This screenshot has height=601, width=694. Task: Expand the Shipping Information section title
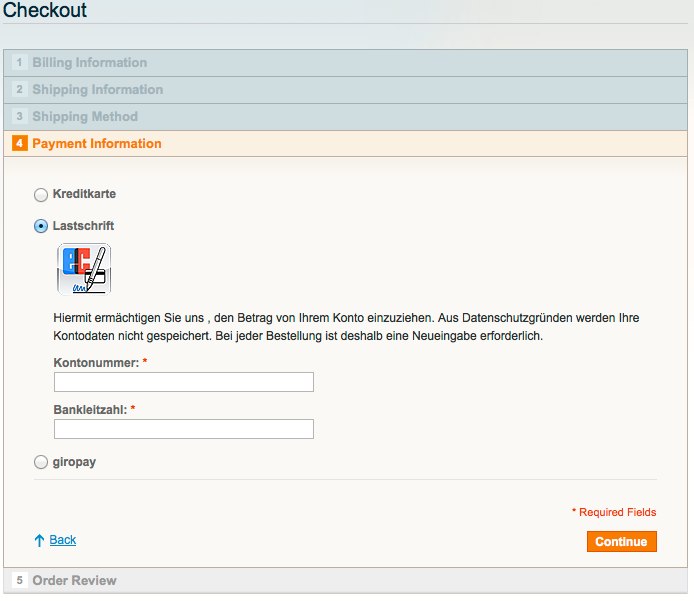98,90
